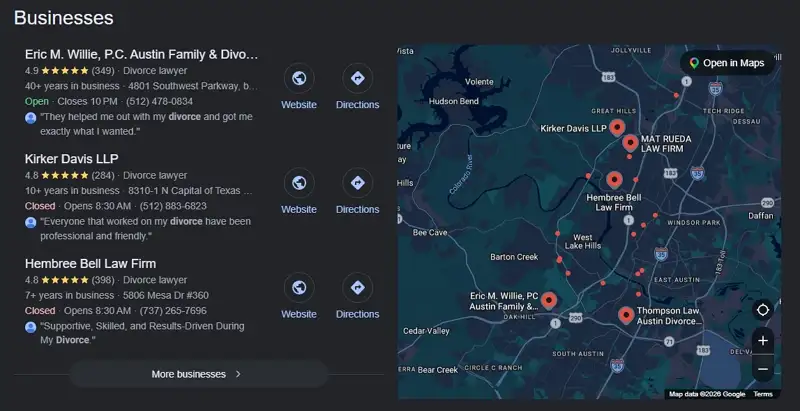This screenshot has height=411, width=800.
Task: Click Directions label under Hembree Bell
Action: coord(358,314)
